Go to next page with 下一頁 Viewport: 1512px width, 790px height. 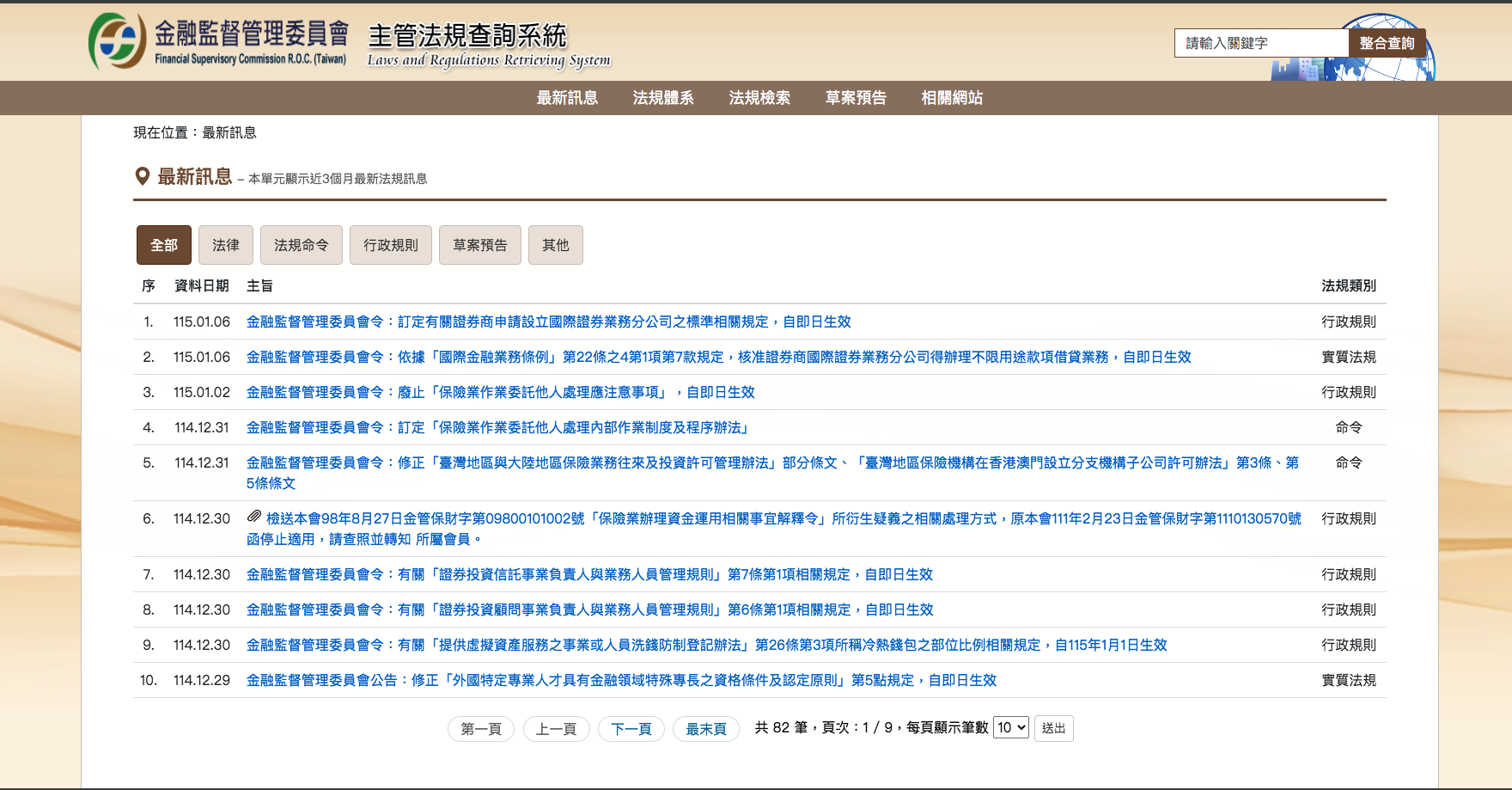point(631,729)
